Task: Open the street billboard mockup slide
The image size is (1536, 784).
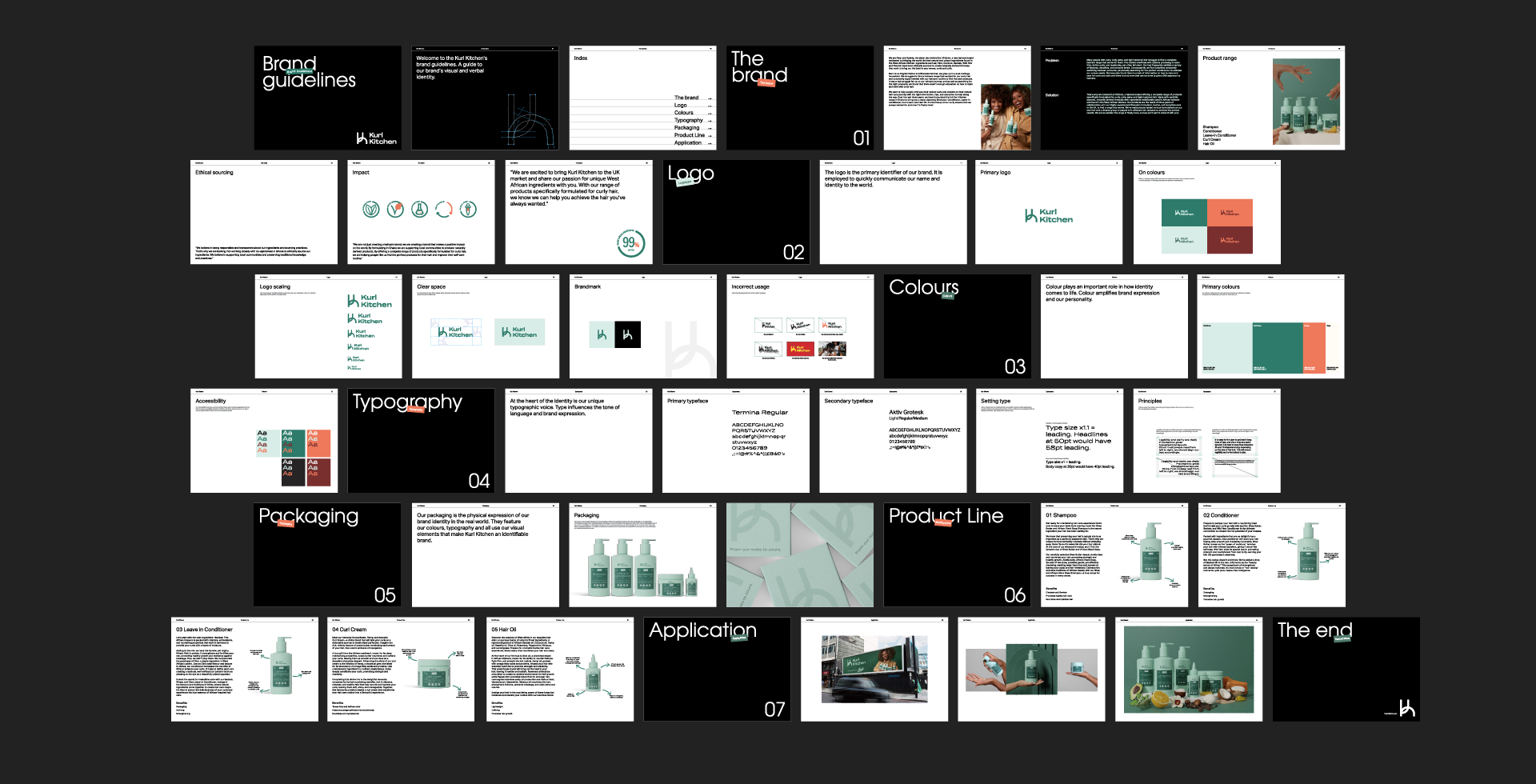Action: (x=874, y=670)
